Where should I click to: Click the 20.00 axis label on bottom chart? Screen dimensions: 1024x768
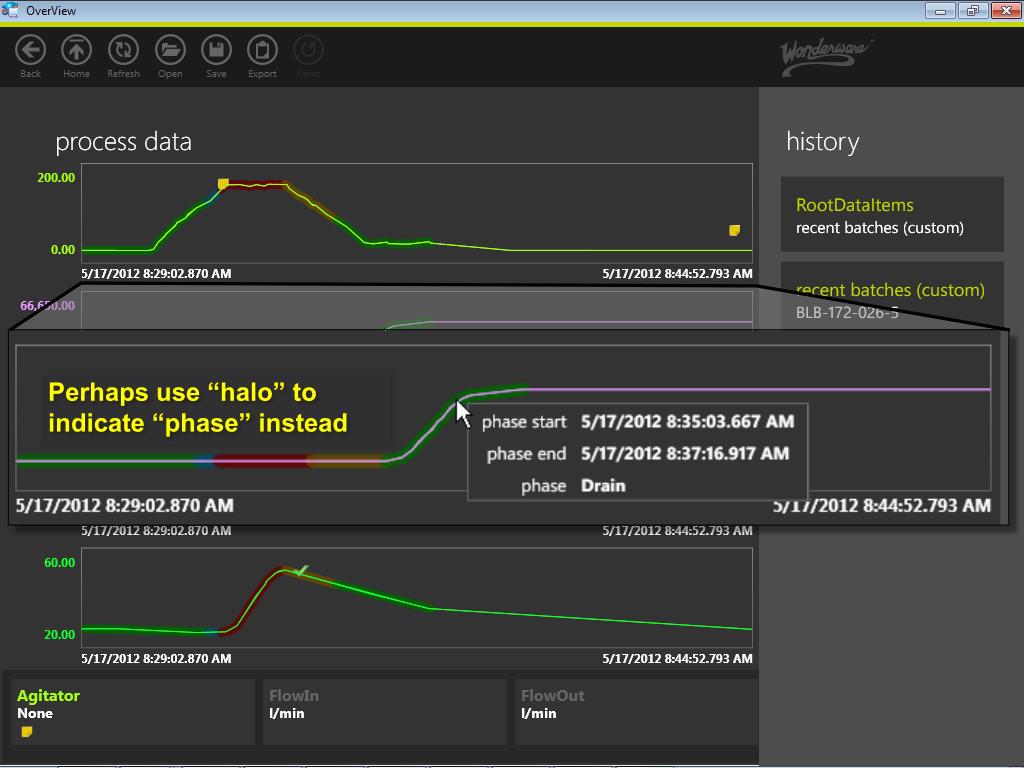[x=59, y=634]
